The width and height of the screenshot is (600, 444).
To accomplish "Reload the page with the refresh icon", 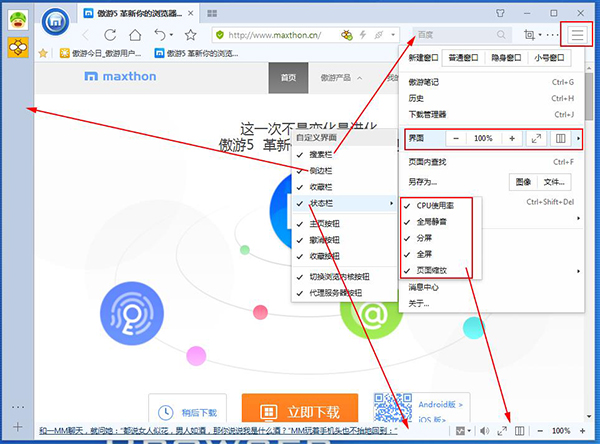I will (110, 35).
